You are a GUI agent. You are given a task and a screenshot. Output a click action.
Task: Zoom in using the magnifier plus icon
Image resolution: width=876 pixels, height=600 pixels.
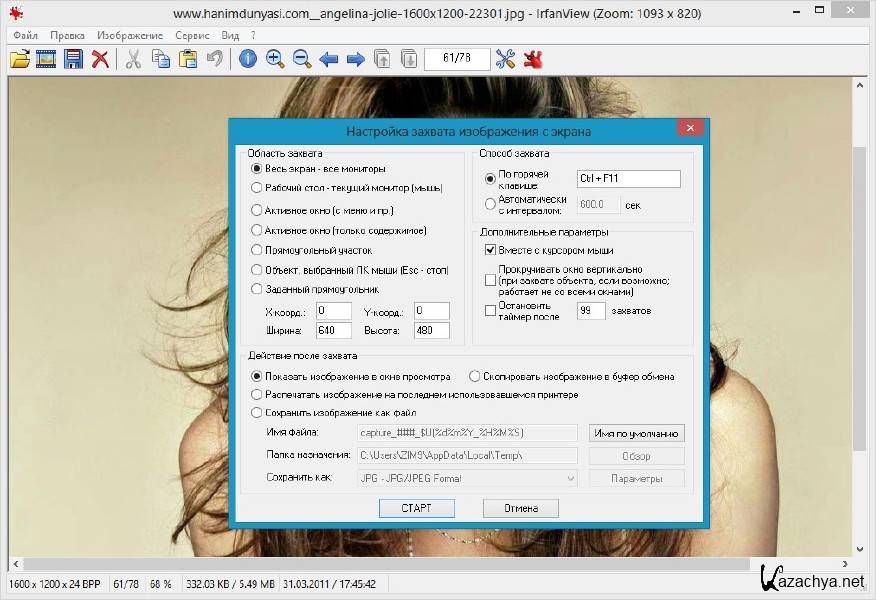pos(275,59)
